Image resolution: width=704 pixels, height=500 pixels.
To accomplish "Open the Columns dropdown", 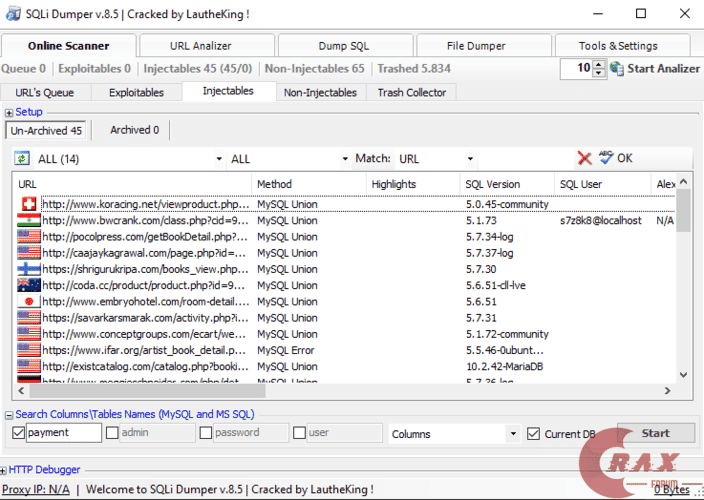I will click(x=513, y=434).
